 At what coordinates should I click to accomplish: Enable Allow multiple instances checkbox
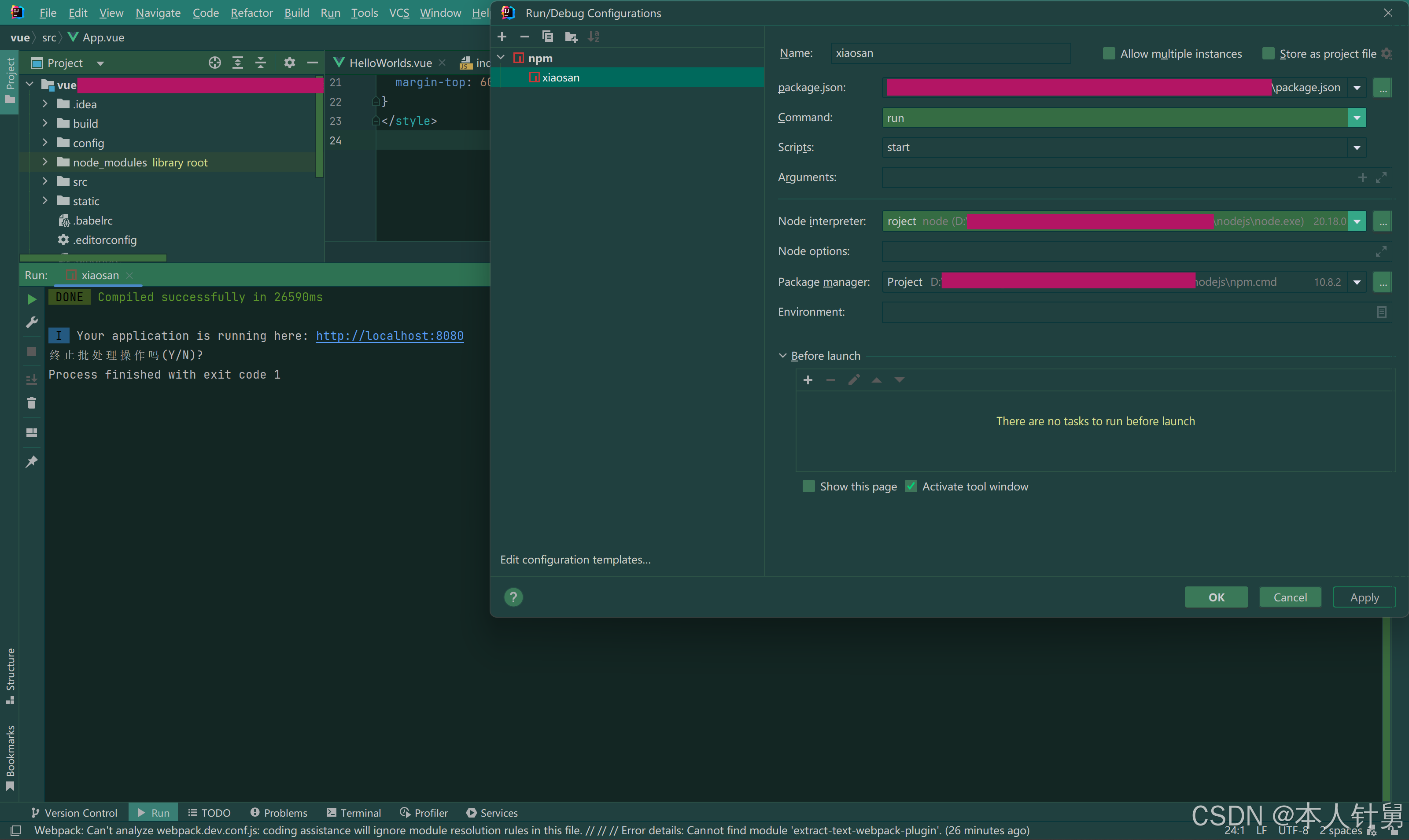1108,54
